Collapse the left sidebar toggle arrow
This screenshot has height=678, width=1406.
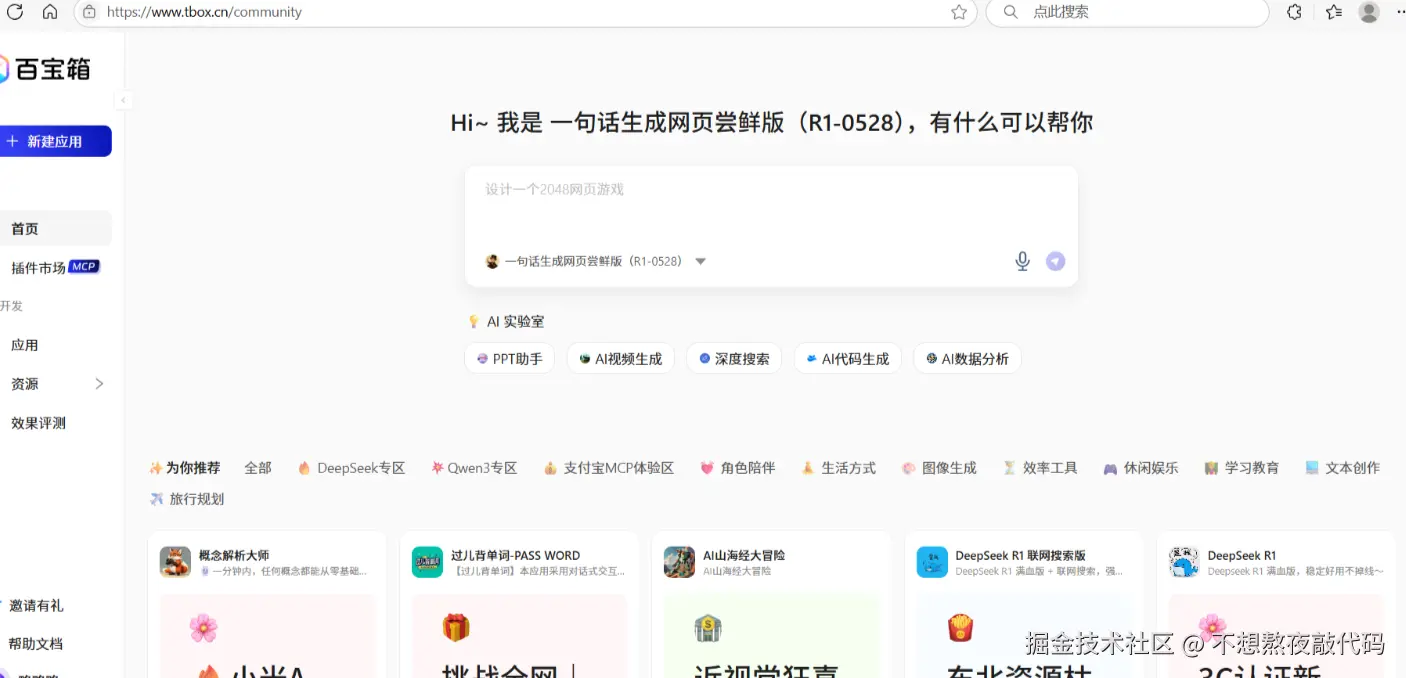[123, 100]
